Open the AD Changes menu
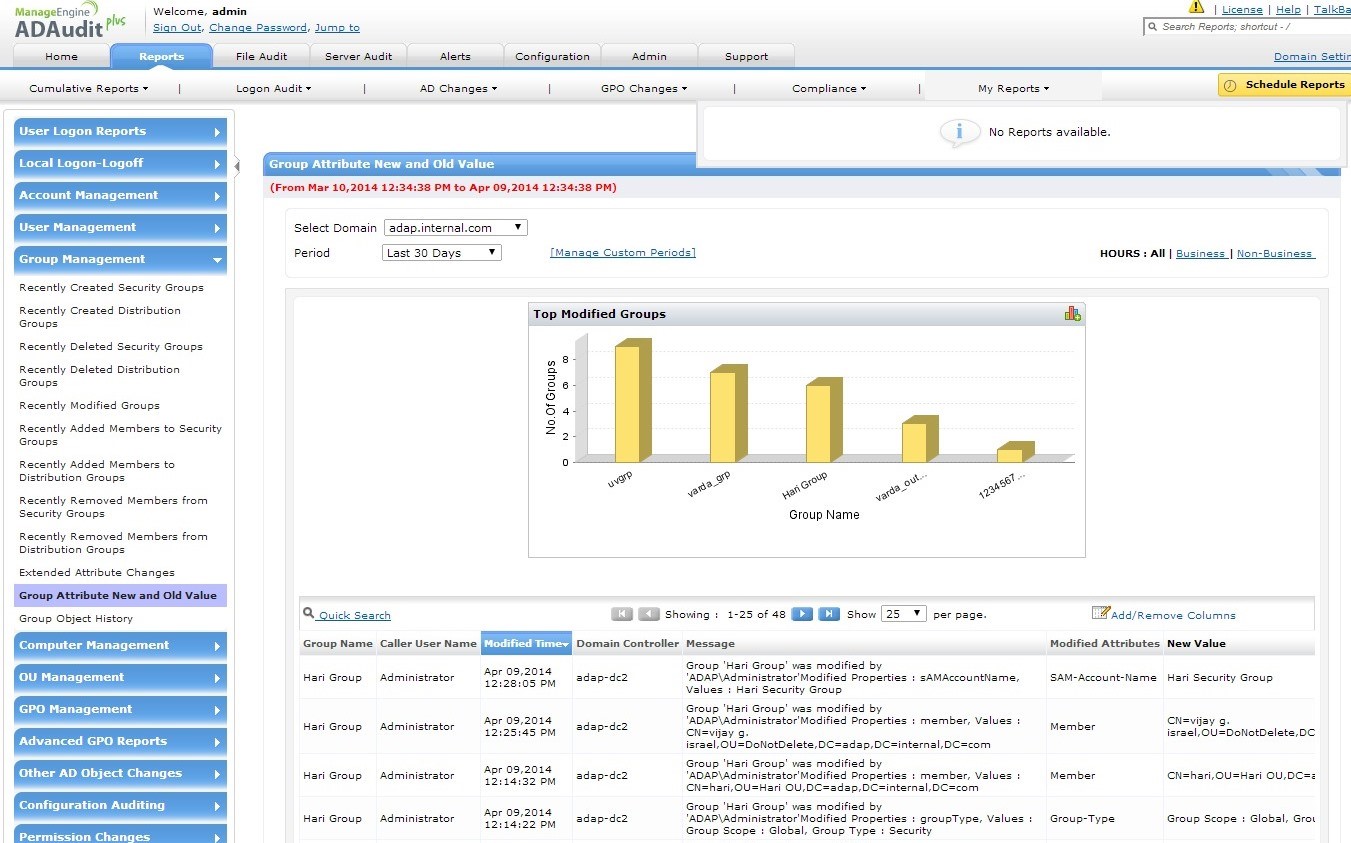1351x843 pixels. coord(458,89)
